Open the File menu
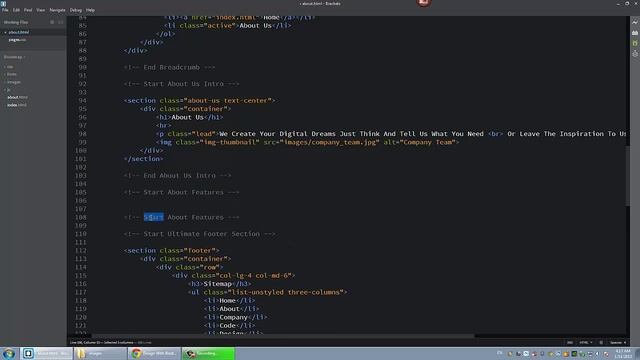 [x=5, y=10]
